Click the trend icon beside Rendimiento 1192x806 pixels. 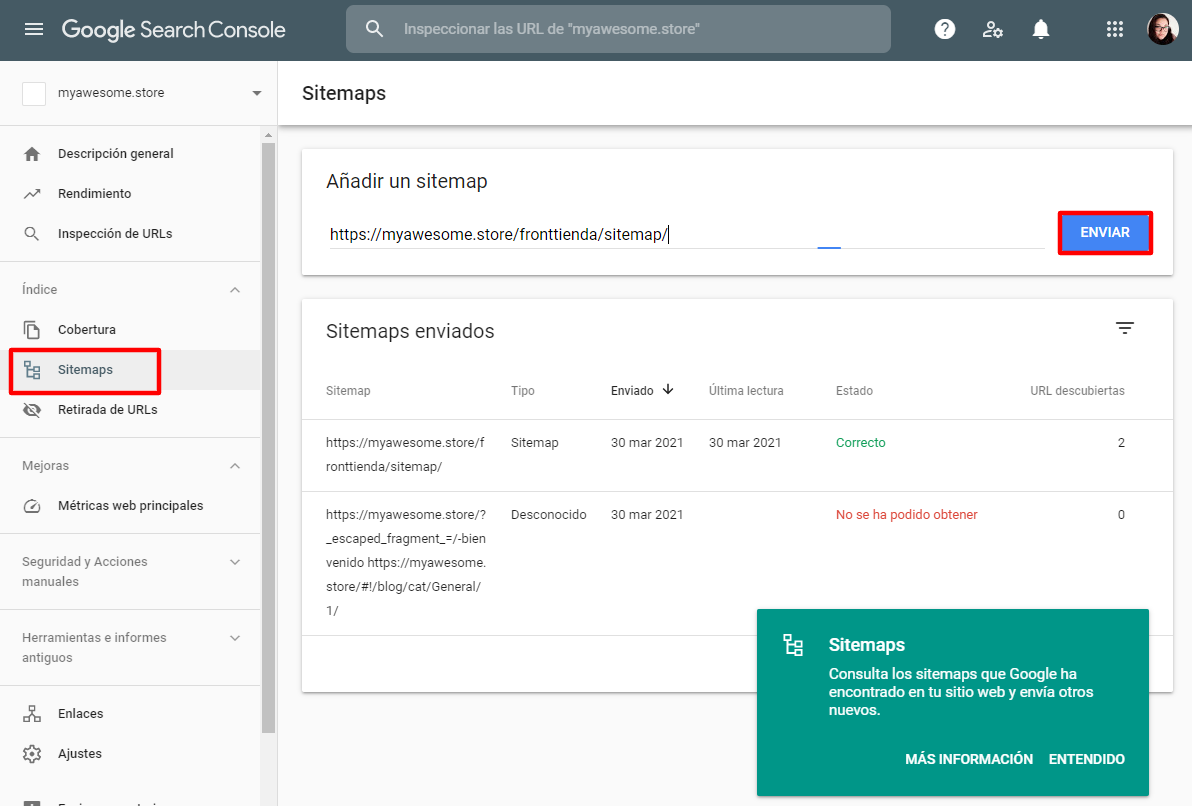[x=32, y=194]
